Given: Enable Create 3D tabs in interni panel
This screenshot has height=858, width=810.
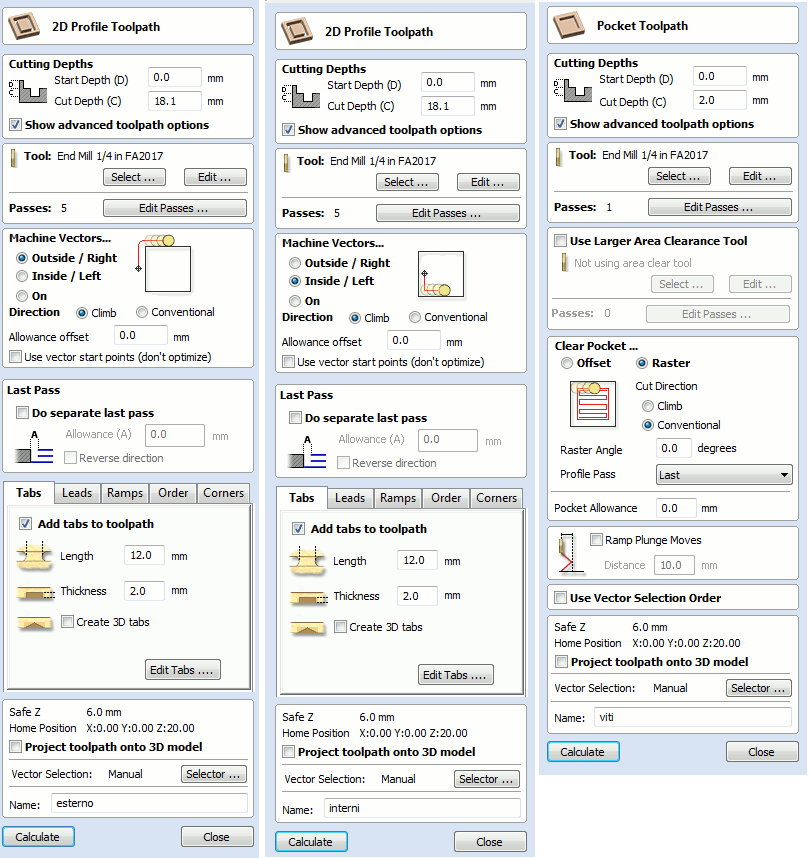Looking at the screenshot, I should [x=340, y=627].
